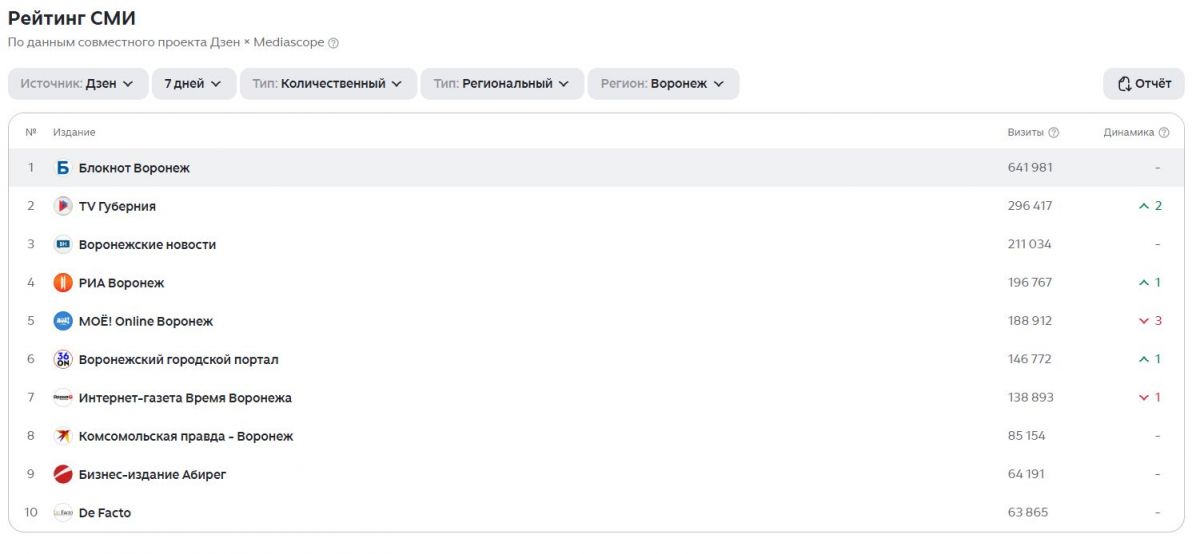
Task: Click up 1 dynamics for Воронежский городской портал
Action: click(x=1150, y=359)
